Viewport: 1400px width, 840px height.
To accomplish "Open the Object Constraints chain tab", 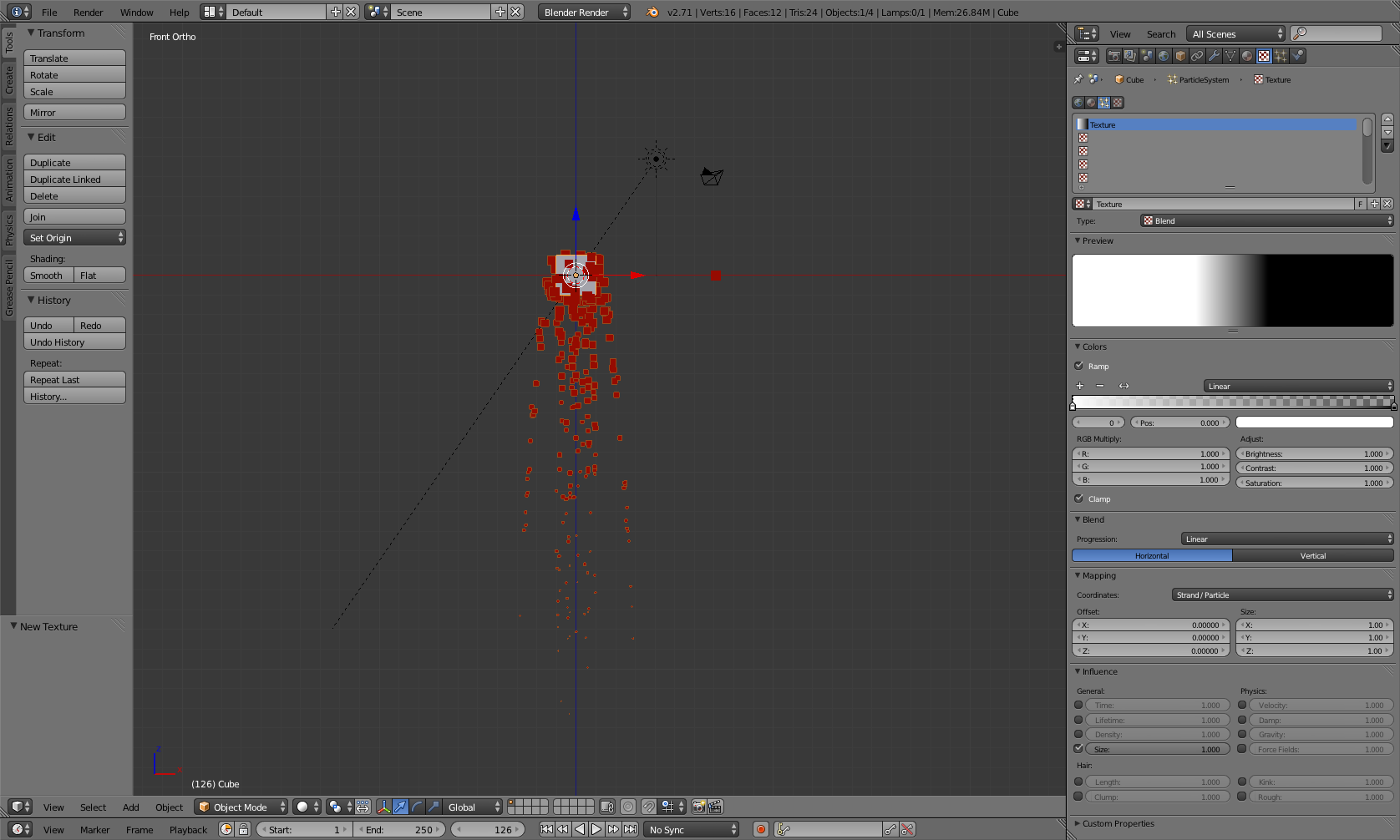I will click(x=1197, y=56).
